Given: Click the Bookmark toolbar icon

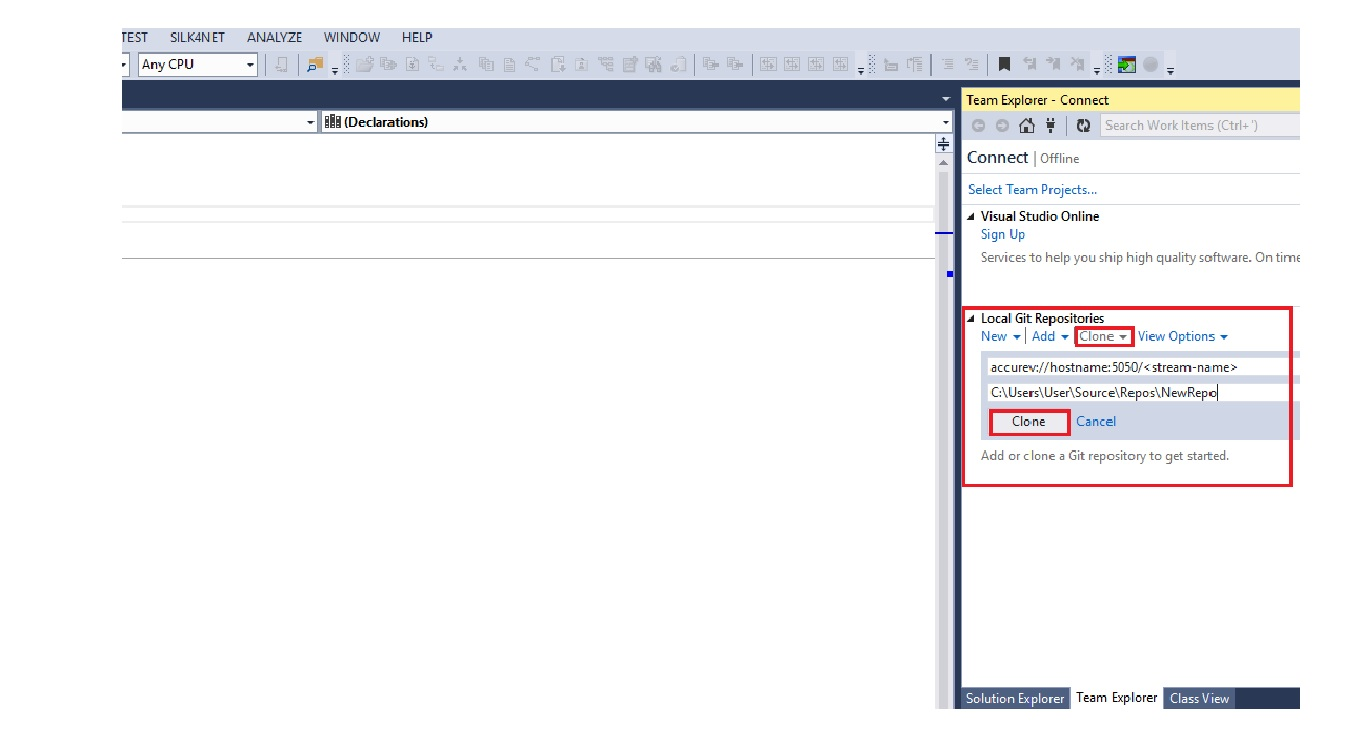Looking at the screenshot, I should point(1004,65).
